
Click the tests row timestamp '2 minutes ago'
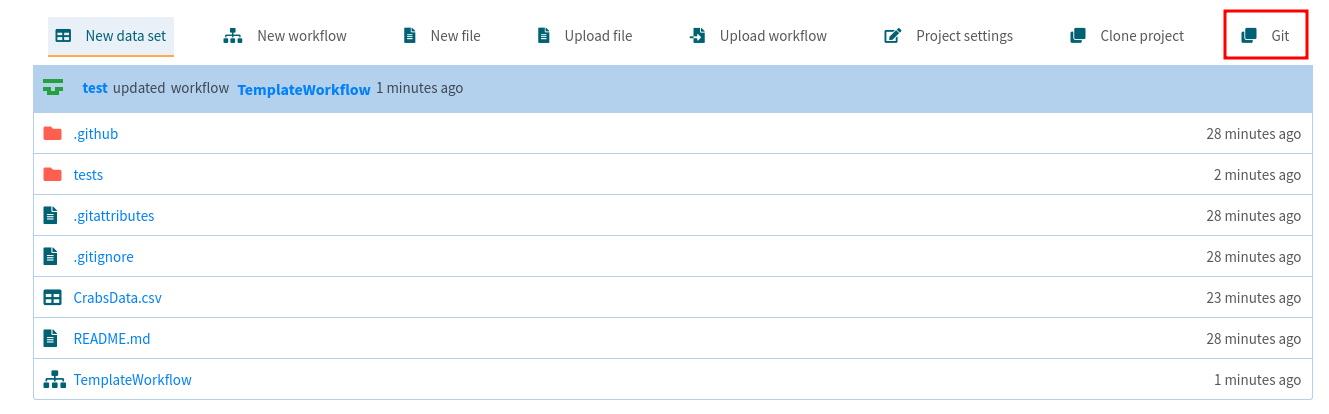[1258, 175]
